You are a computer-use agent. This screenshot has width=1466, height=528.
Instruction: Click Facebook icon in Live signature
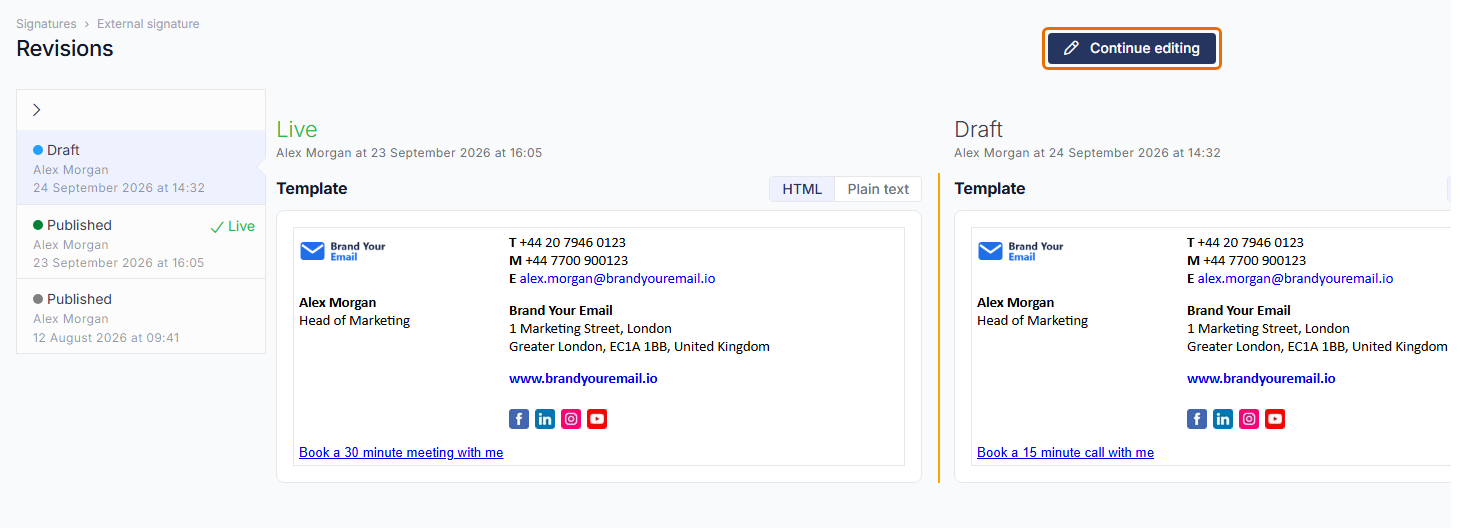coord(519,419)
